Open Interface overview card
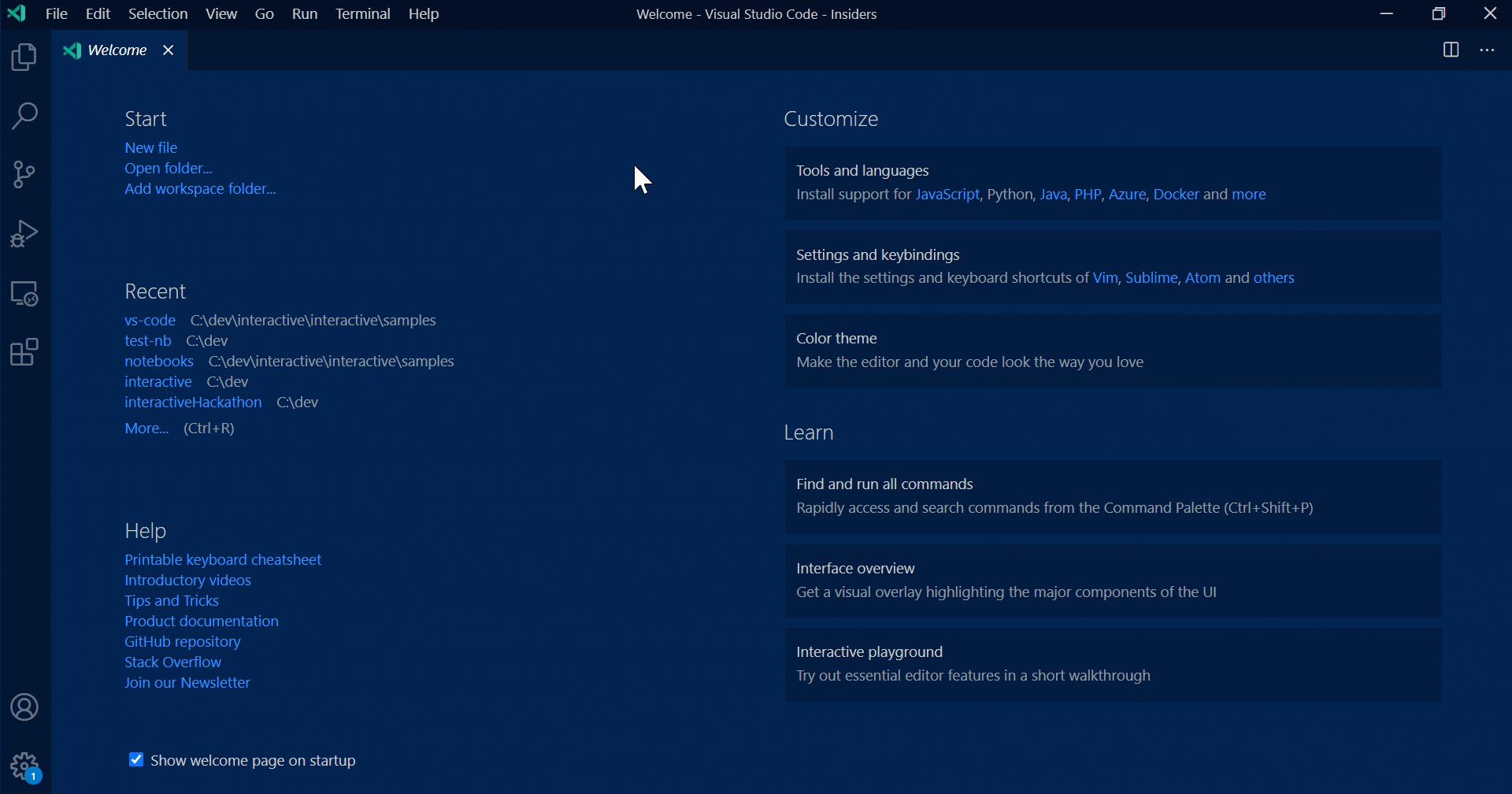This screenshot has width=1512, height=794. pos(1114,581)
